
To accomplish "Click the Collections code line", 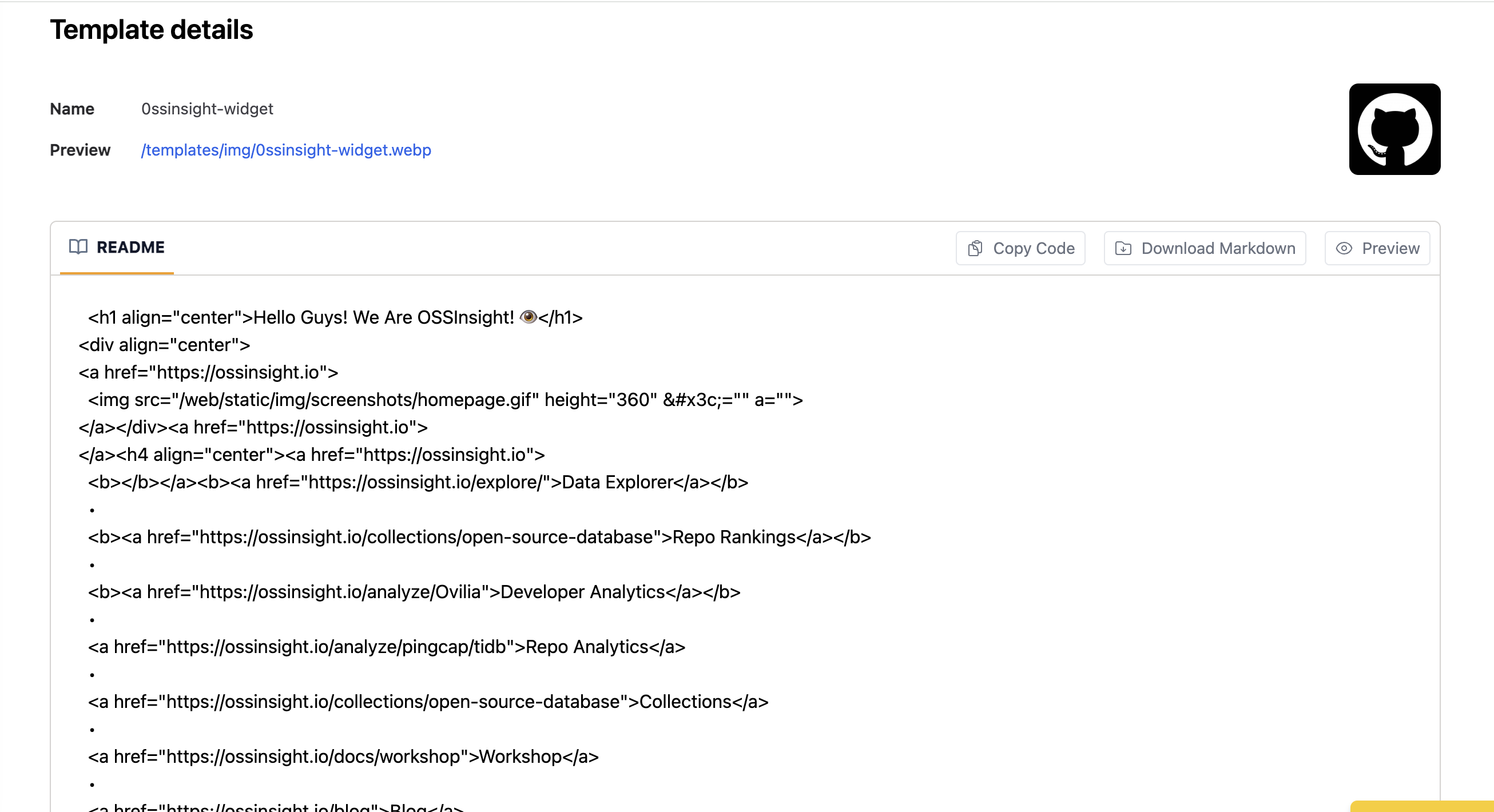I will [x=428, y=702].
